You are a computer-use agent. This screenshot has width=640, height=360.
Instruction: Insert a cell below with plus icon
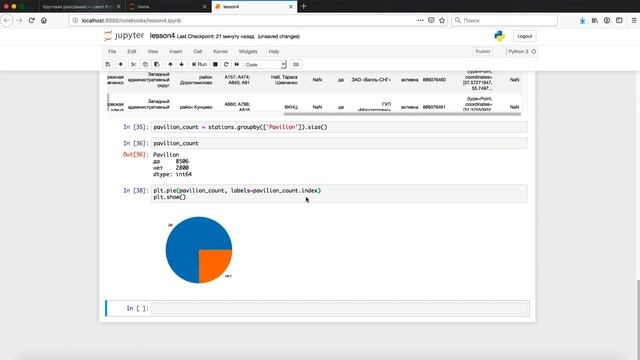pos(120,64)
